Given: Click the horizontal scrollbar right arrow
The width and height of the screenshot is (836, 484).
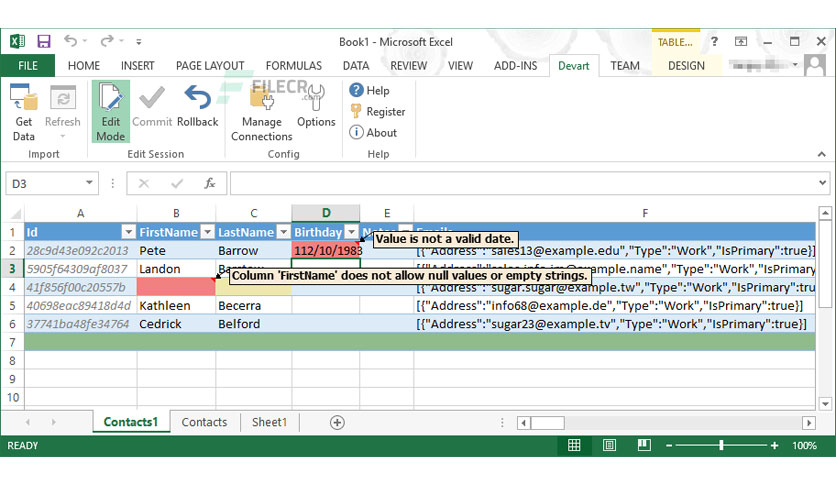Looking at the screenshot, I should click(809, 423).
